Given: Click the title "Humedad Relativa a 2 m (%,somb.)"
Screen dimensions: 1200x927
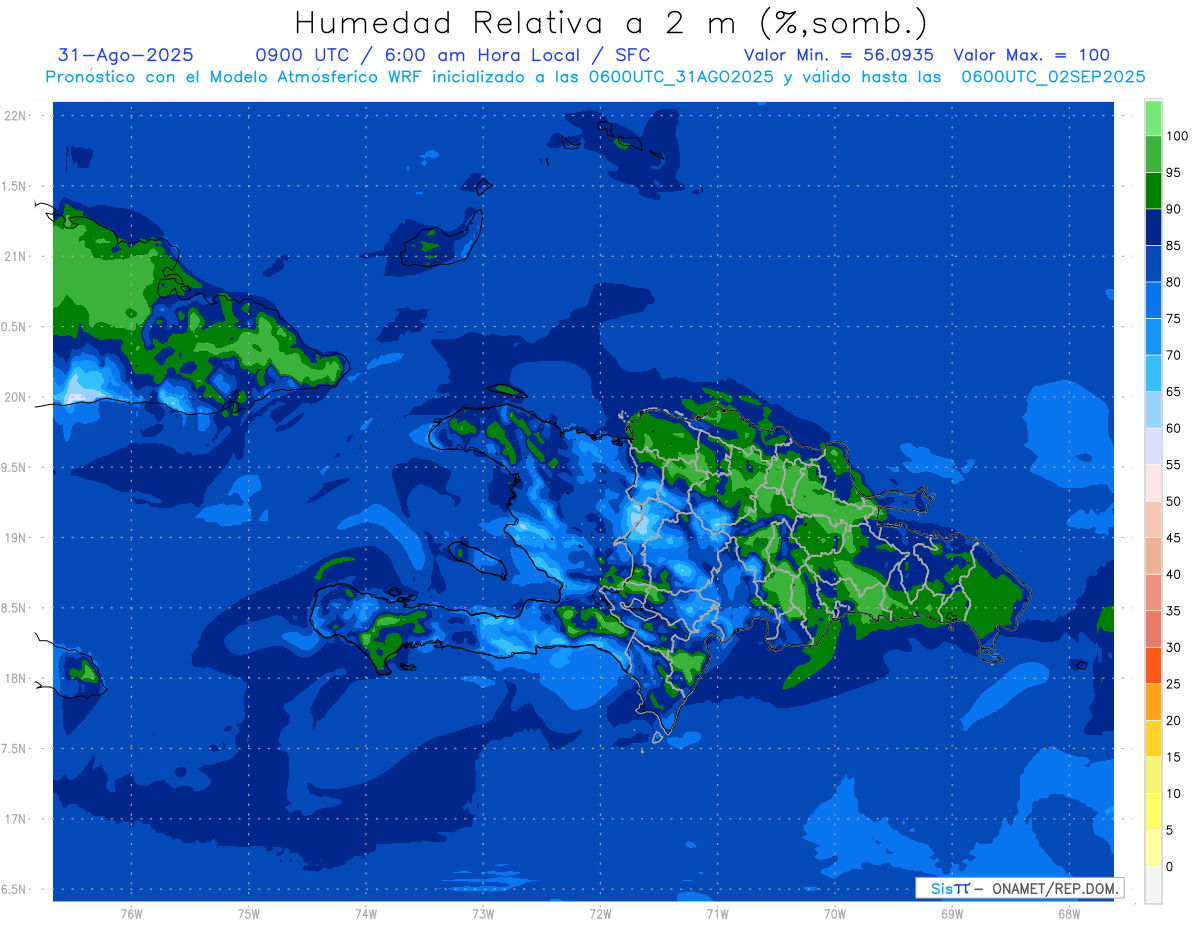Looking at the screenshot, I should 611,22.
